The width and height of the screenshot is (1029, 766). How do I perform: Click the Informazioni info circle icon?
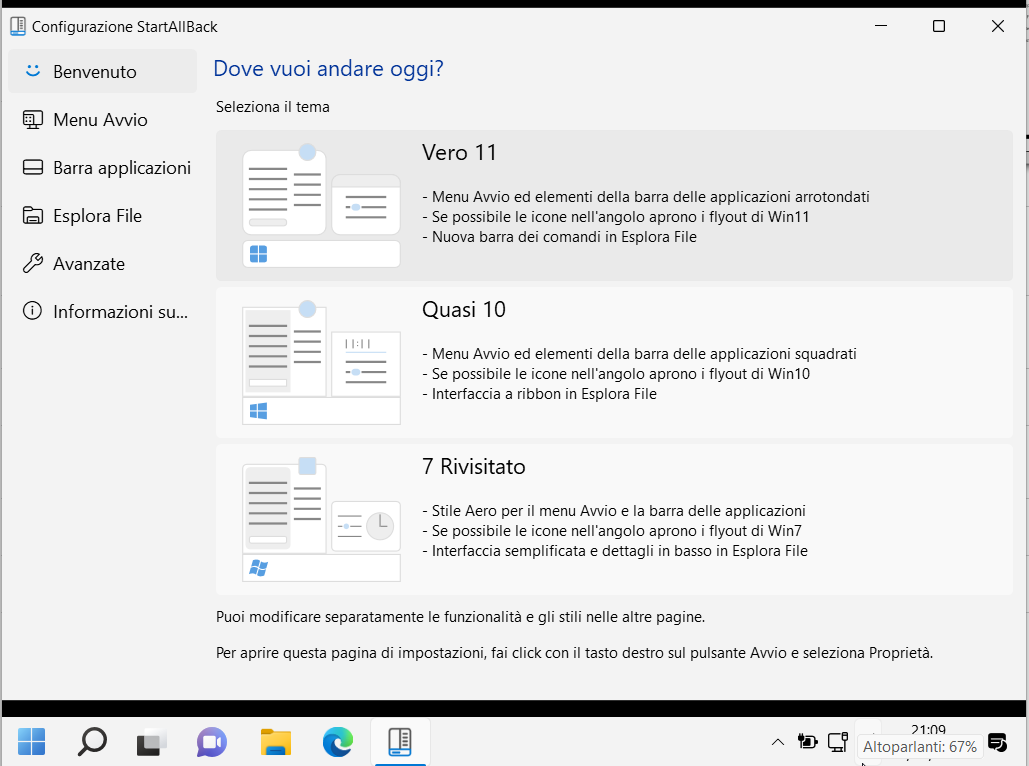coord(32,310)
